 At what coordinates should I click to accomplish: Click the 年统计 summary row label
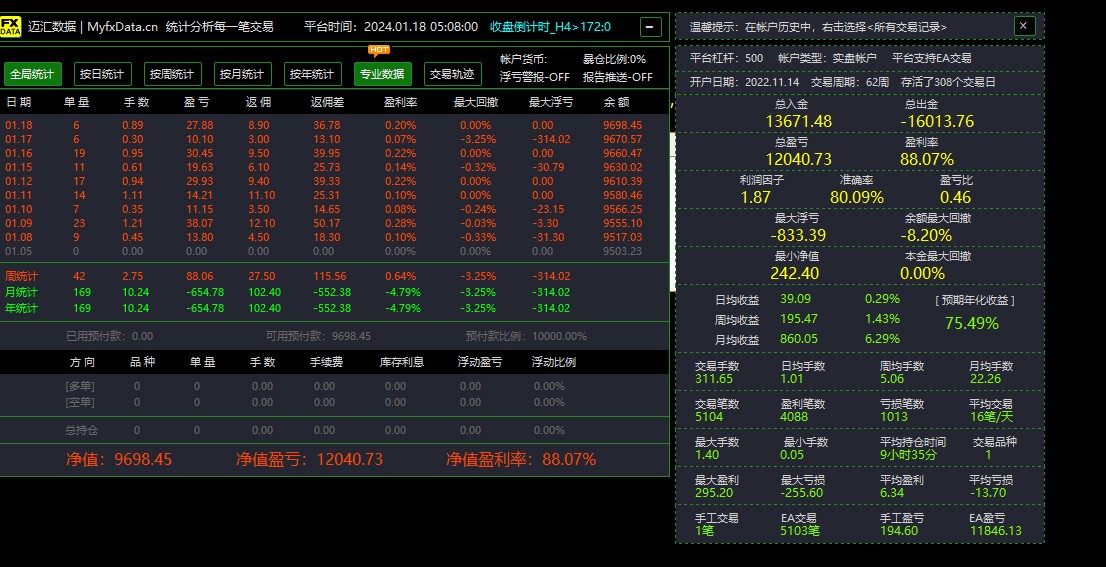(x=22, y=308)
